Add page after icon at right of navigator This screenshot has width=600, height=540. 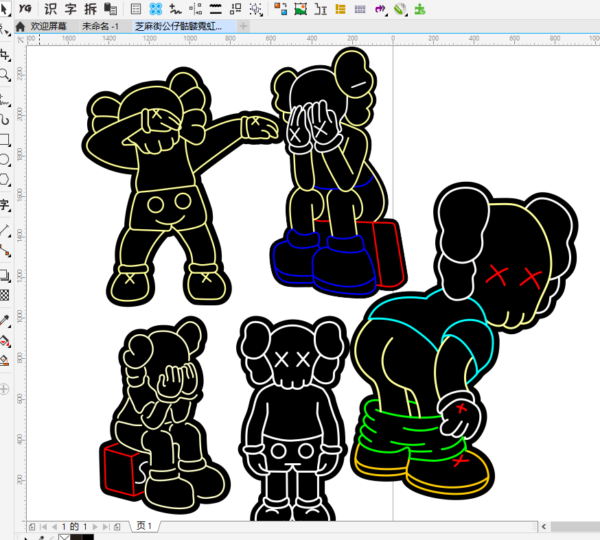[x=117, y=527]
